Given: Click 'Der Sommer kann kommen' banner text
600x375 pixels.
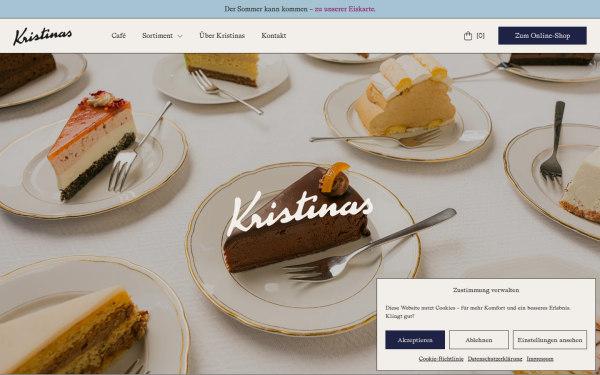Looking at the screenshot, I should click(266, 9).
